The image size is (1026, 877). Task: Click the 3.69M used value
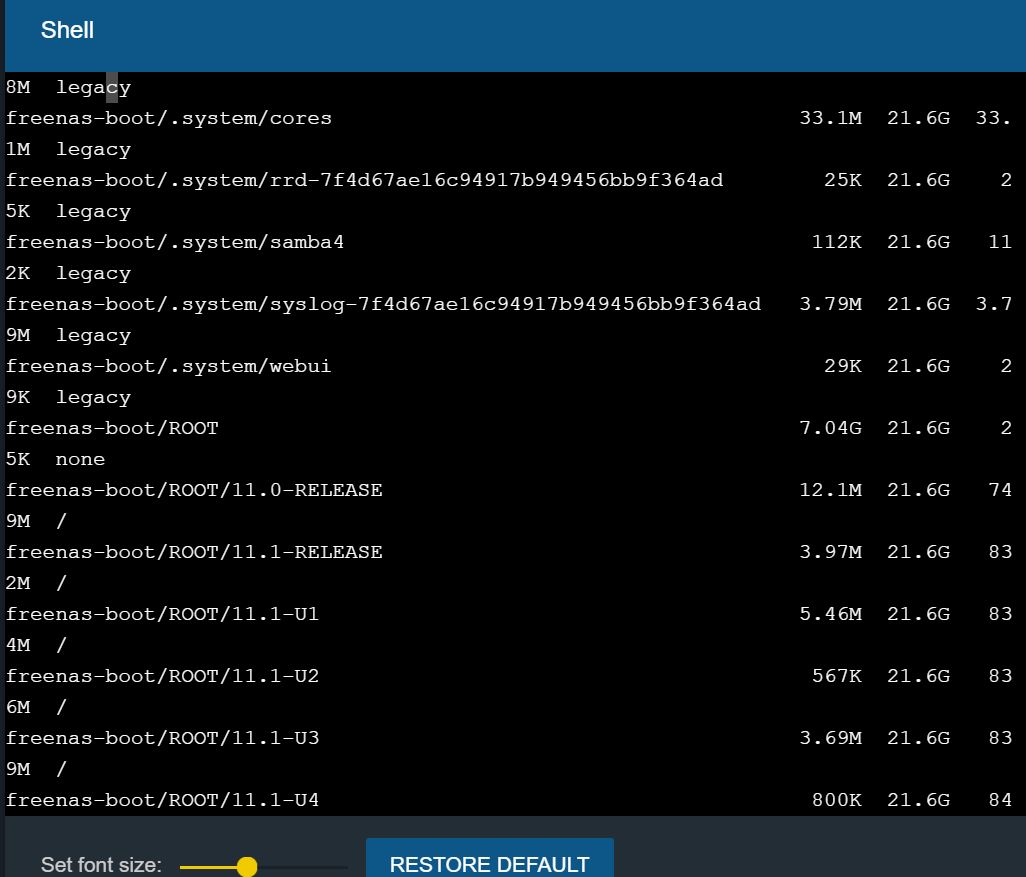pos(830,738)
